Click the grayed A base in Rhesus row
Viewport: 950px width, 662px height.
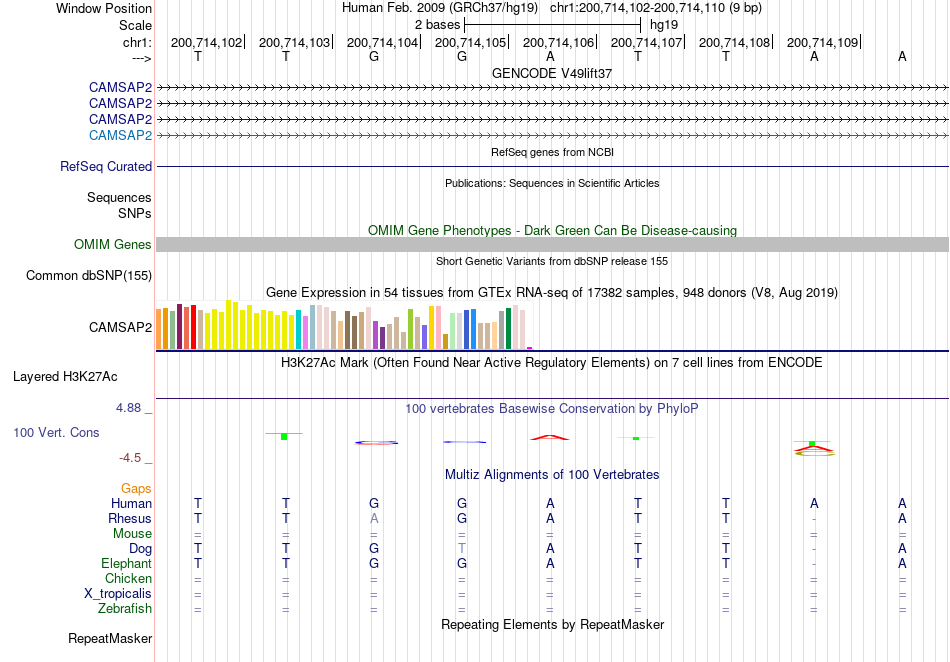tap(374, 518)
